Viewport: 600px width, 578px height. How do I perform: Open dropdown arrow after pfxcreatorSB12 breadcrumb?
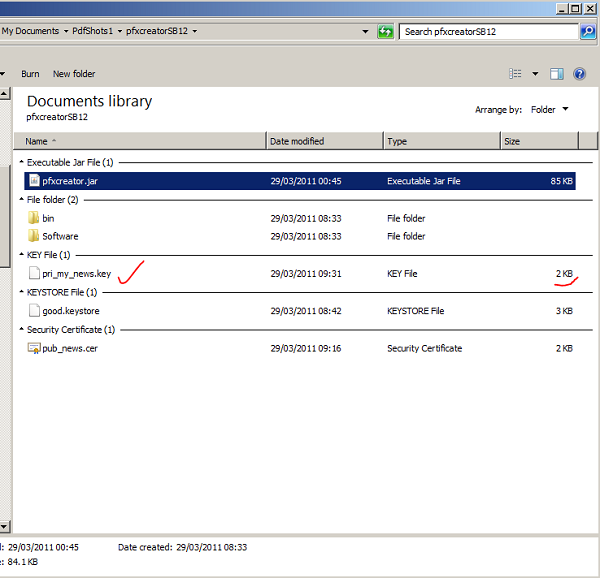(195, 31)
